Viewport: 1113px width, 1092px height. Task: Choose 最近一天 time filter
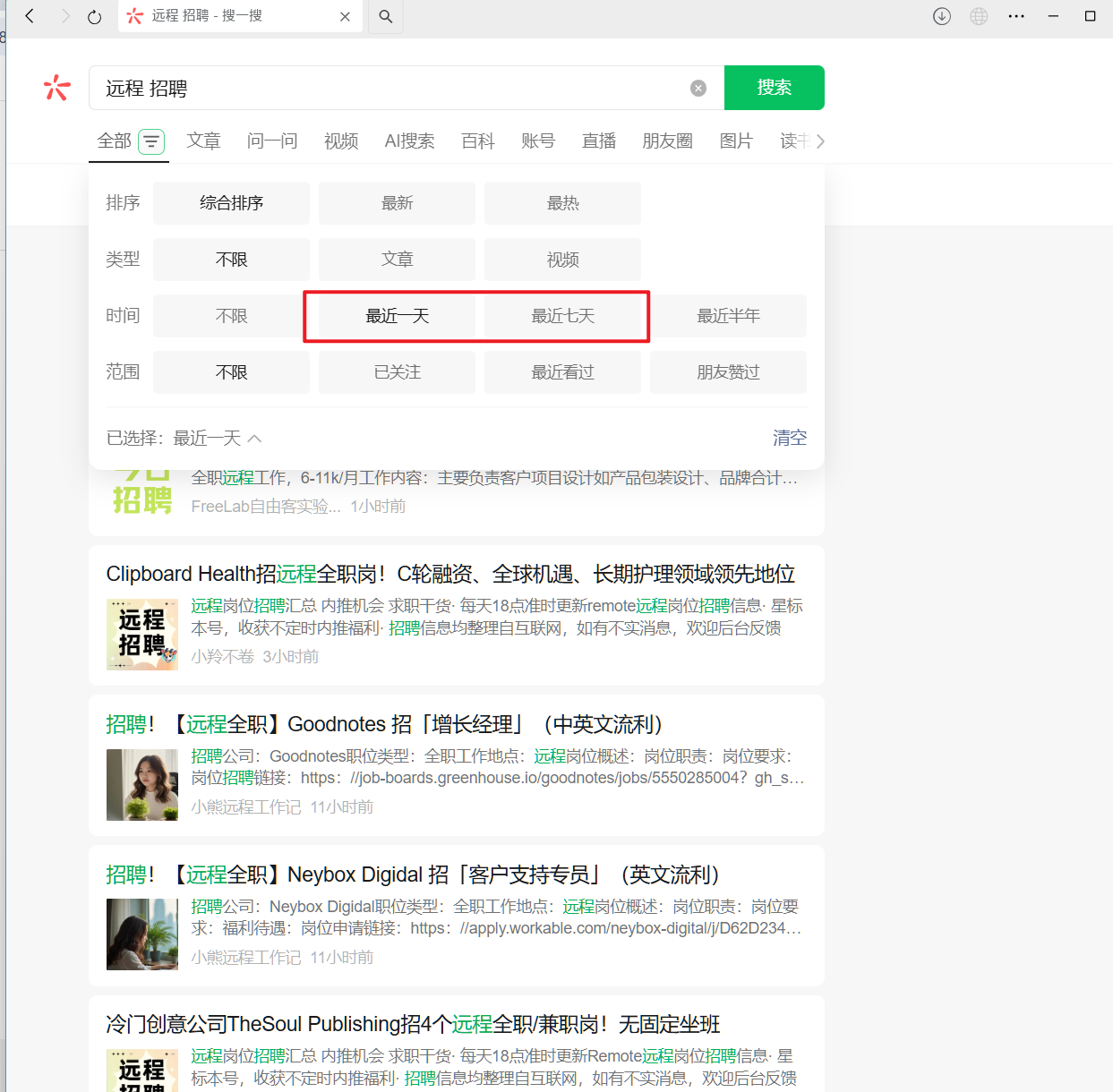coord(397,316)
